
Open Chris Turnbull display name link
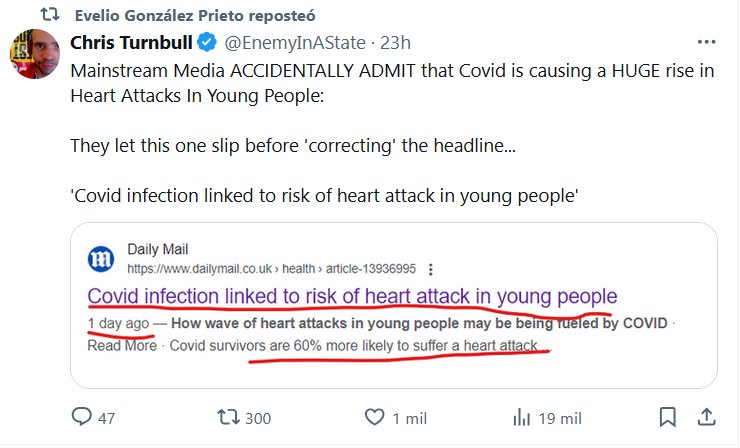[x=132, y=44]
